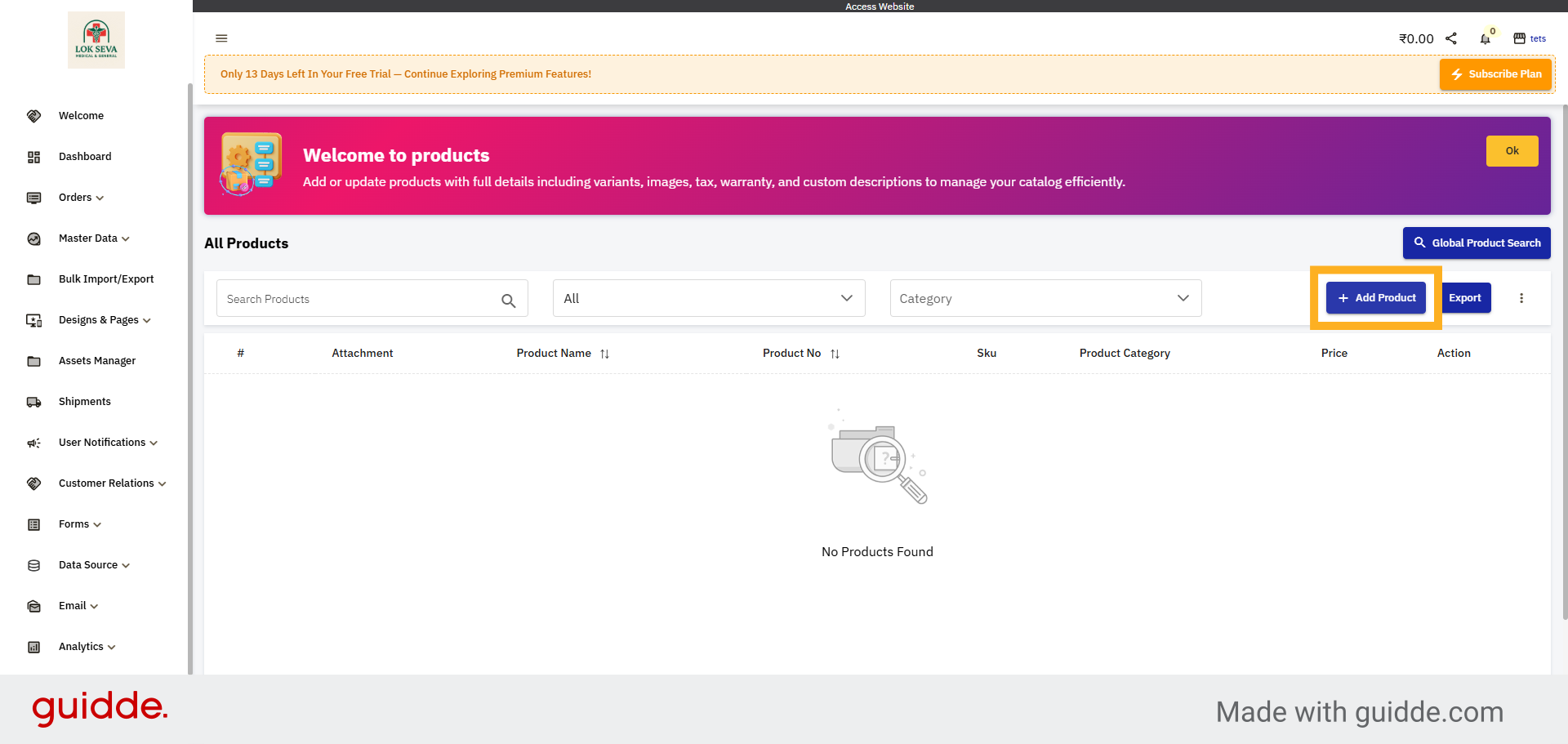Click the Customer Relations icon

[x=33, y=483]
